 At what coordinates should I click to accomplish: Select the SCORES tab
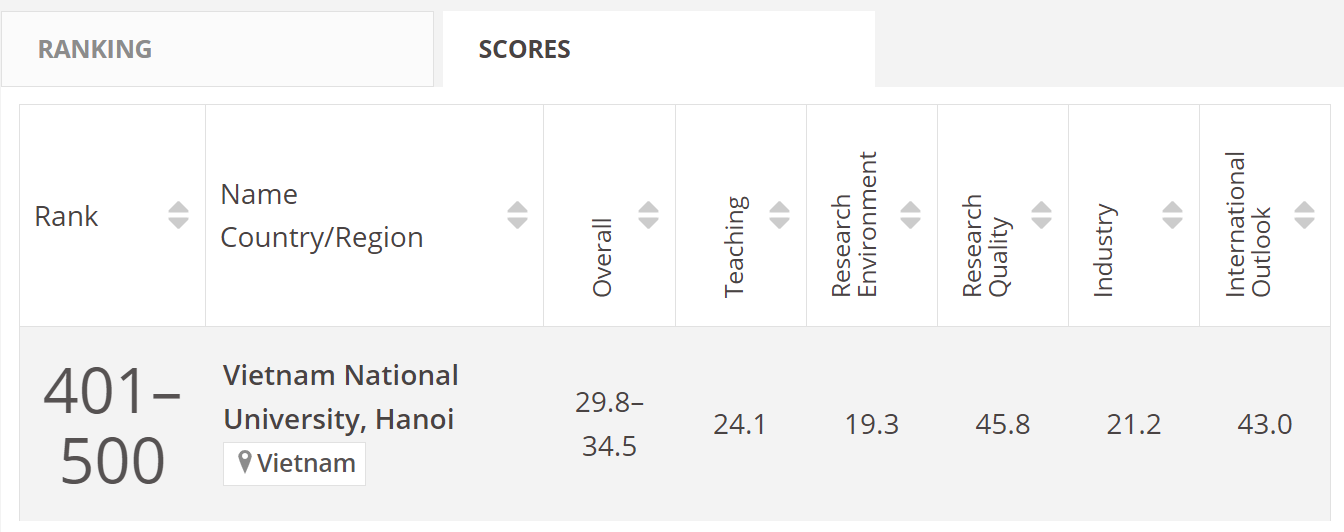(524, 49)
